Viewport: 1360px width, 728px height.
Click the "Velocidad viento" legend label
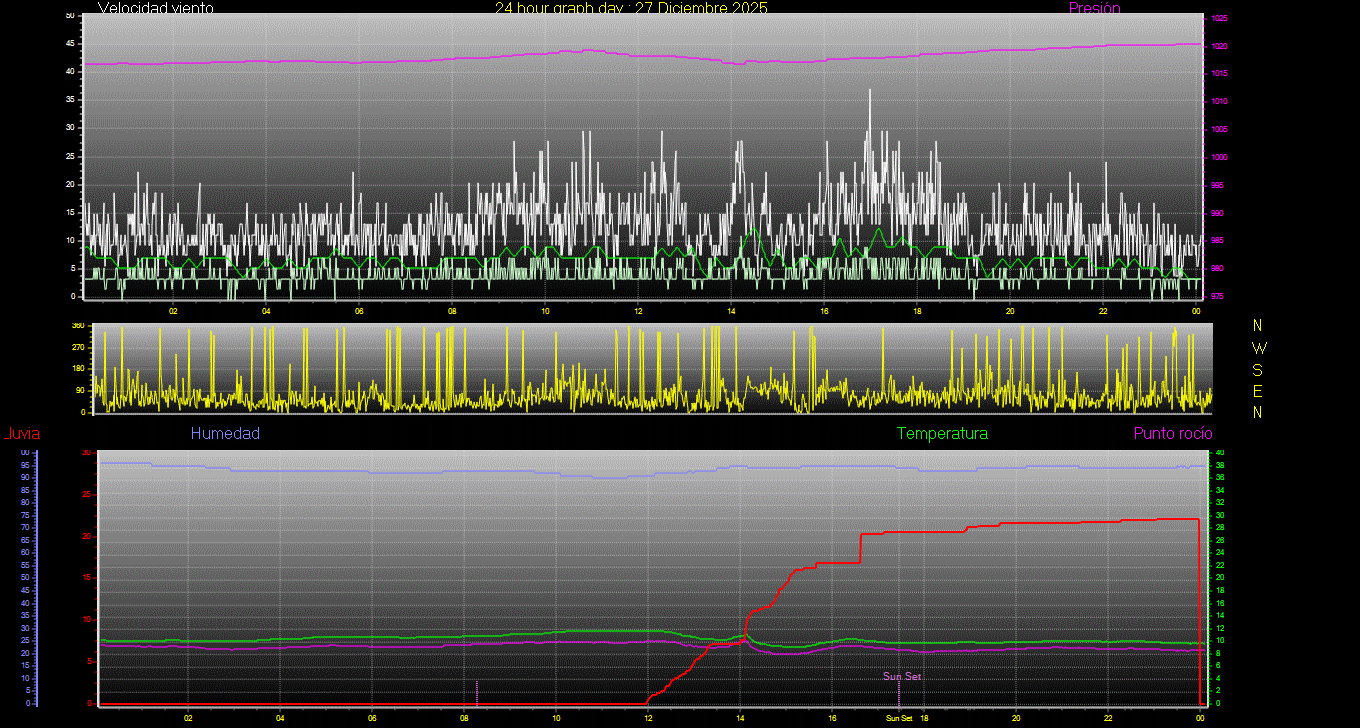pos(155,8)
